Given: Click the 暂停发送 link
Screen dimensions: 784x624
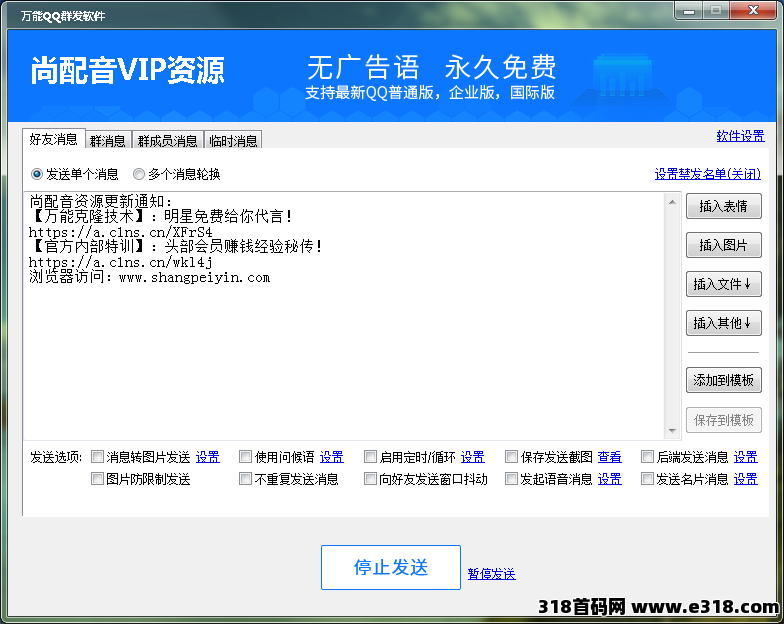Looking at the screenshot, I should tap(492, 574).
